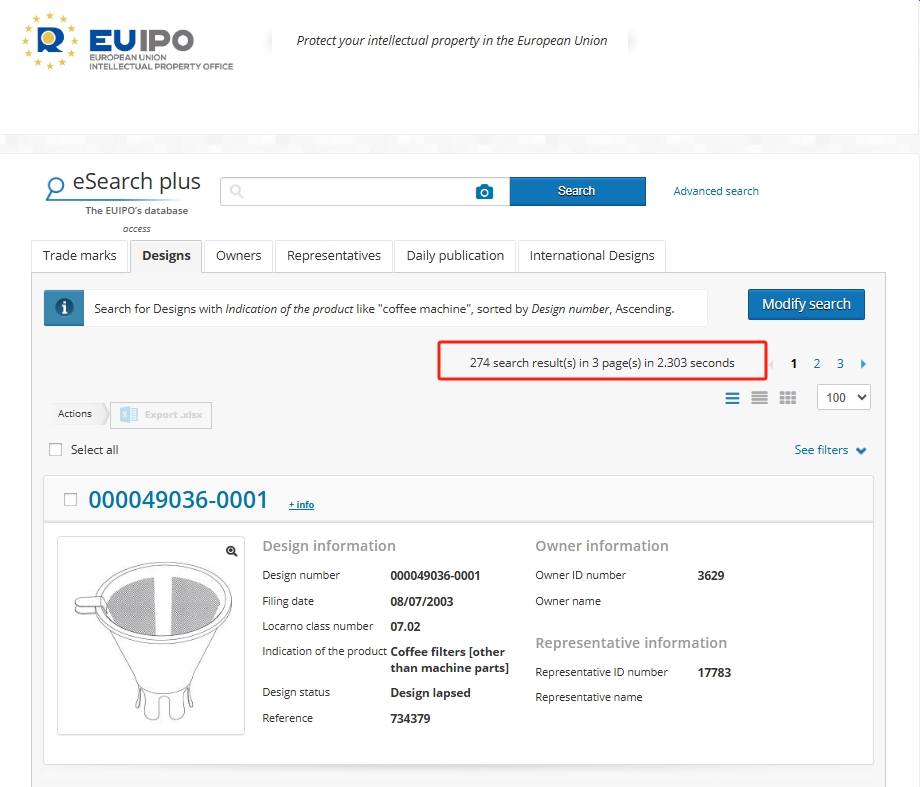Image resolution: width=920 pixels, height=787 pixels.
Task: Click the Owner ID number 3629
Action: pyautogui.click(x=711, y=576)
